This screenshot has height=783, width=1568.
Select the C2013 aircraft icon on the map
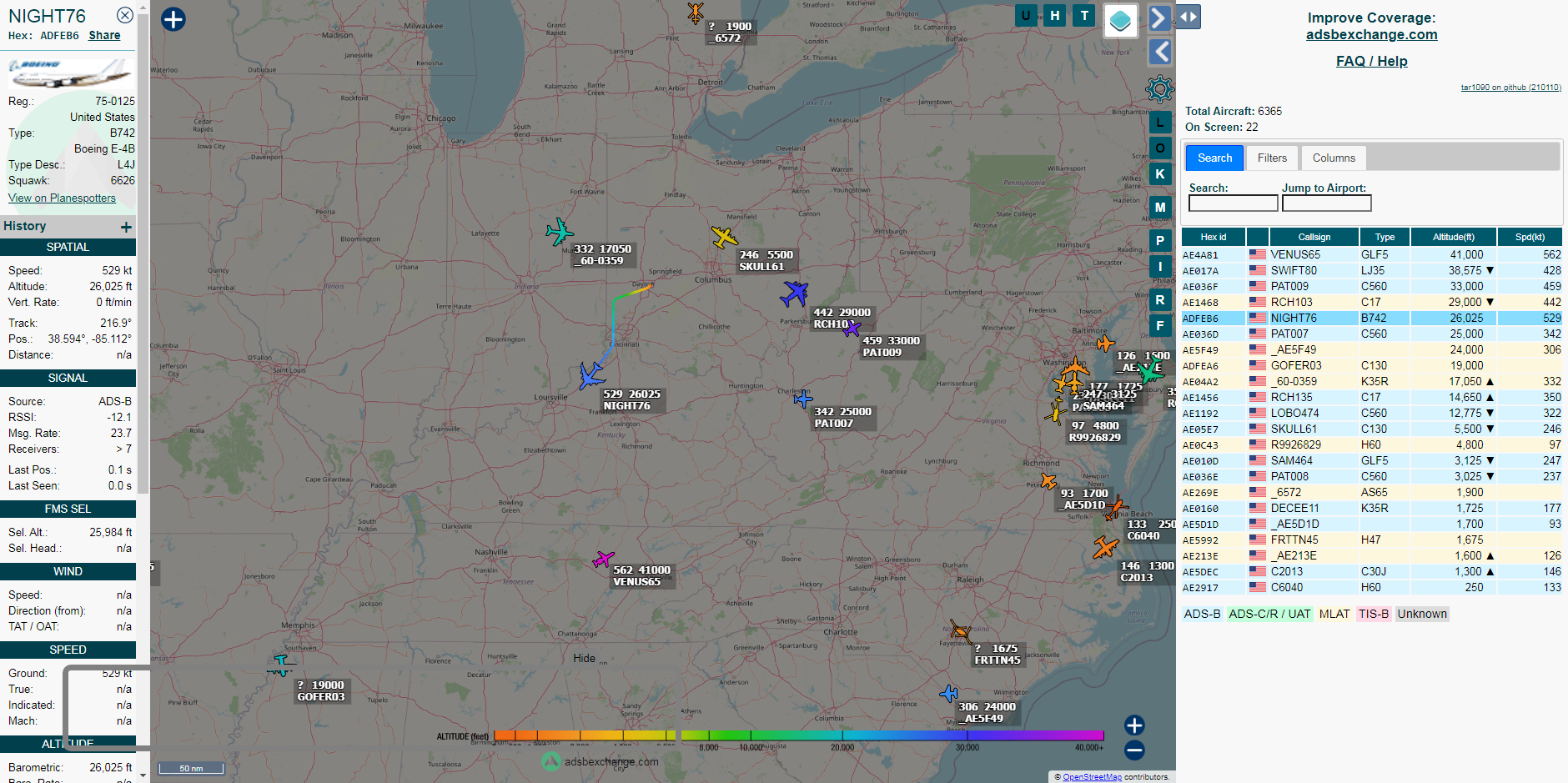click(1106, 547)
